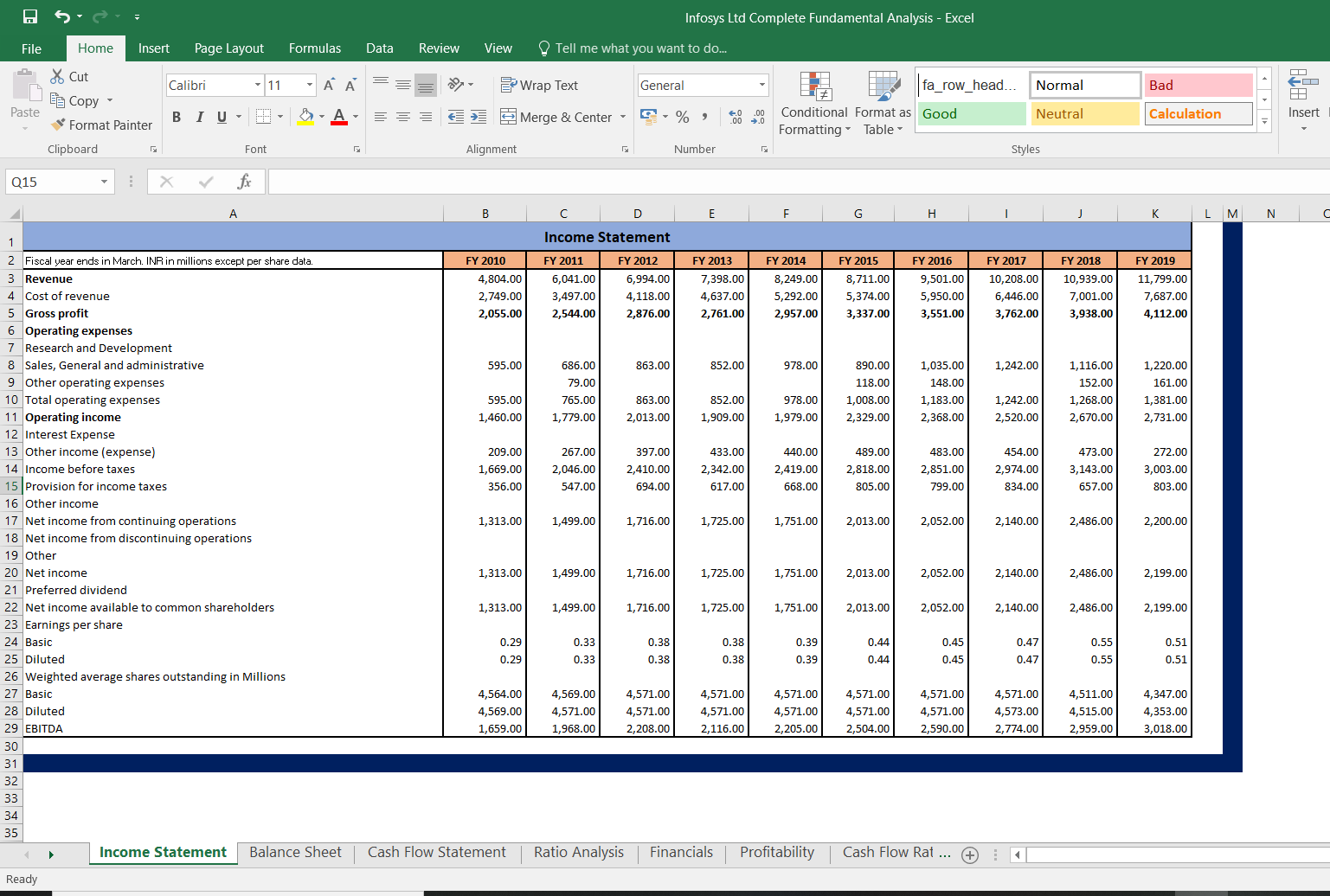The height and width of the screenshot is (896, 1330).
Task: Open the Balance Sheet worksheet
Action: coord(295,852)
